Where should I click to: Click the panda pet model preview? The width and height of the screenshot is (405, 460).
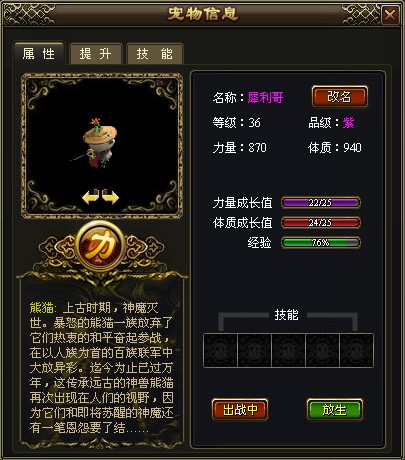point(100,143)
